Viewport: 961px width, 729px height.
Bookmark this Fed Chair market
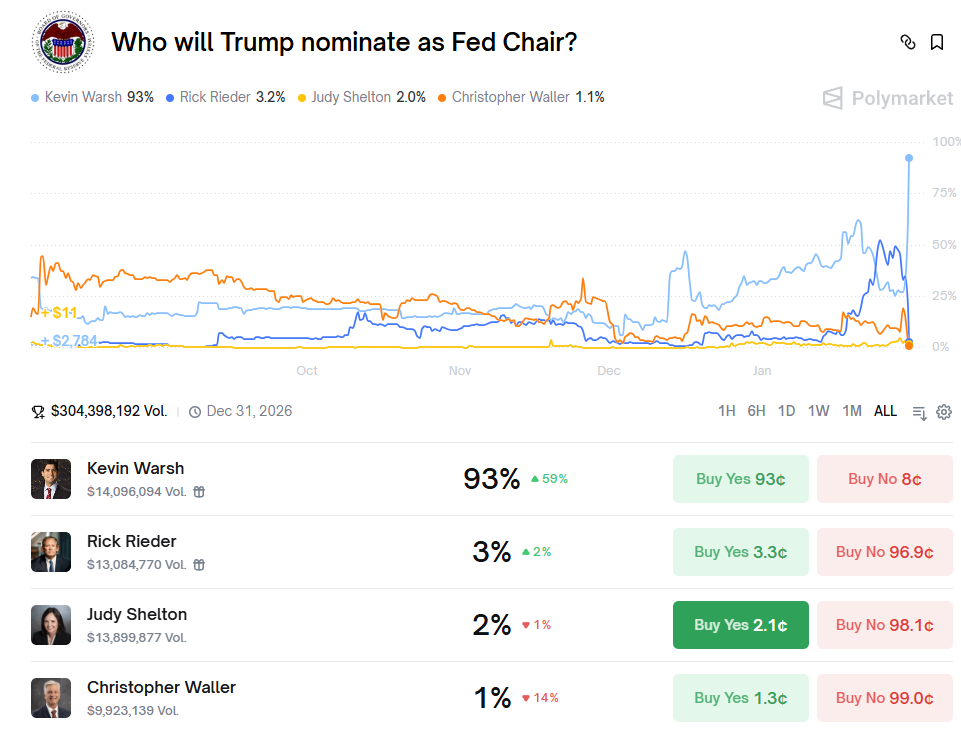tap(937, 42)
